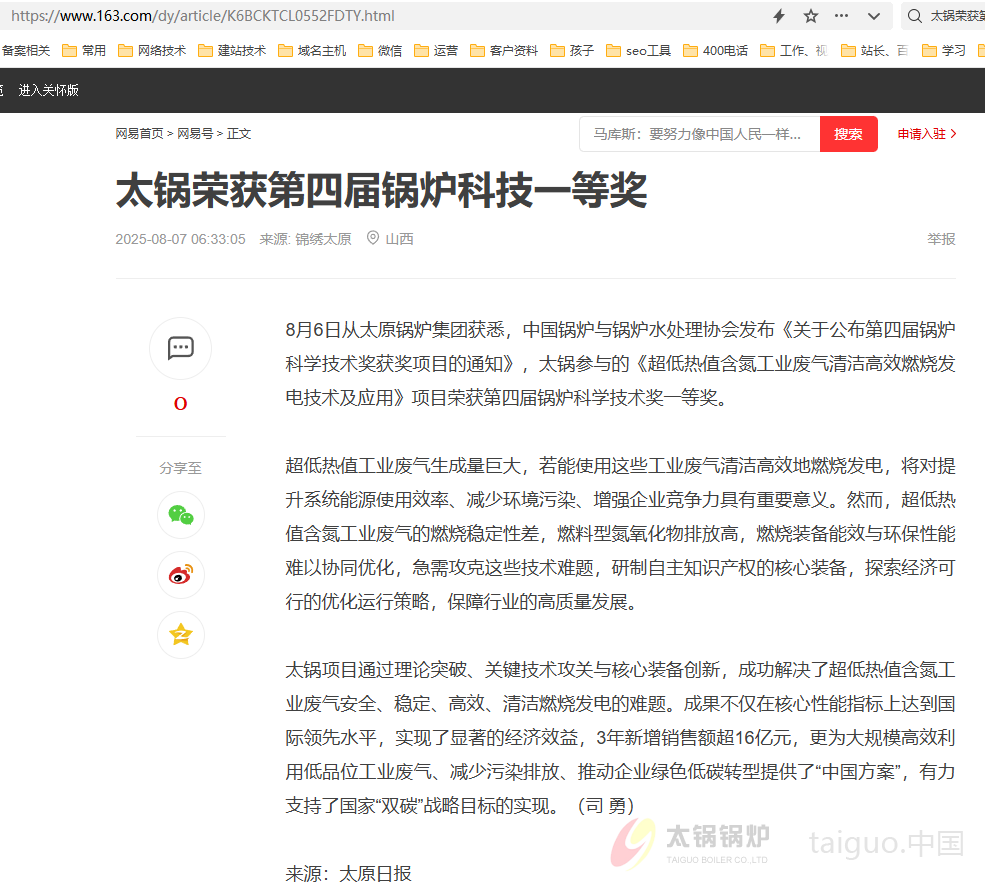Click the 举报 report link
This screenshot has height=889, width=985.
tap(940, 239)
